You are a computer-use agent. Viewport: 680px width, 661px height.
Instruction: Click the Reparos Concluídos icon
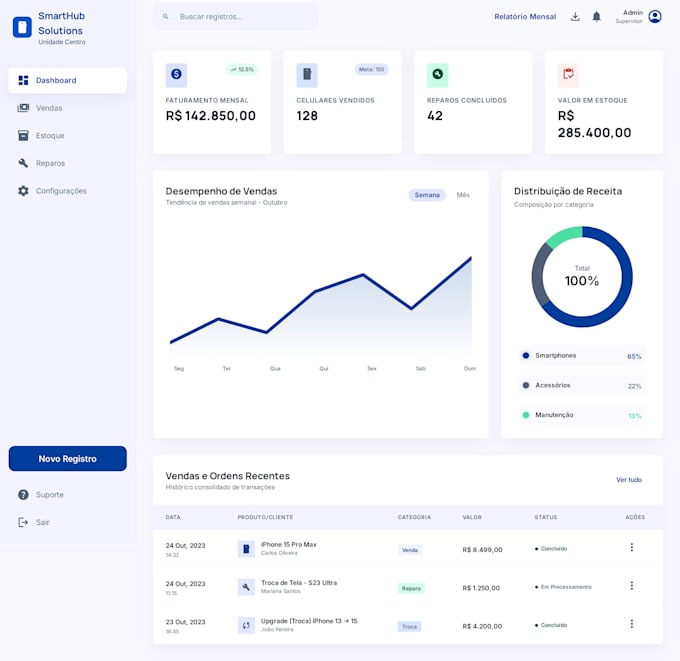(438, 75)
